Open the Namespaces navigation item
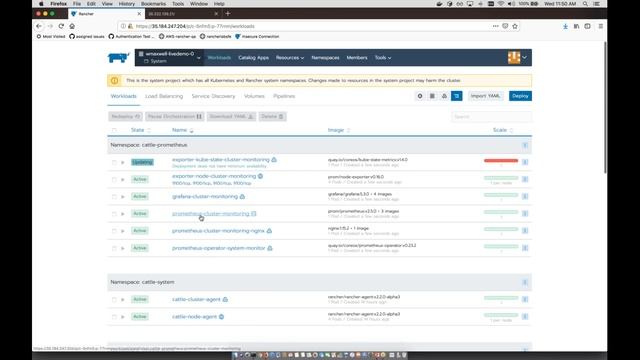This screenshot has width=640, height=360. pos(325,58)
